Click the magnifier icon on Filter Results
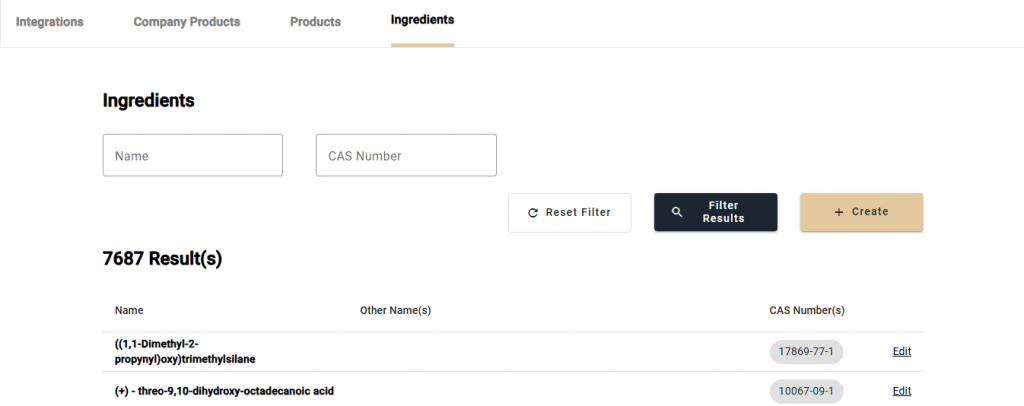The width and height of the screenshot is (1024, 406). pyautogui.click(x=677, y=212)
